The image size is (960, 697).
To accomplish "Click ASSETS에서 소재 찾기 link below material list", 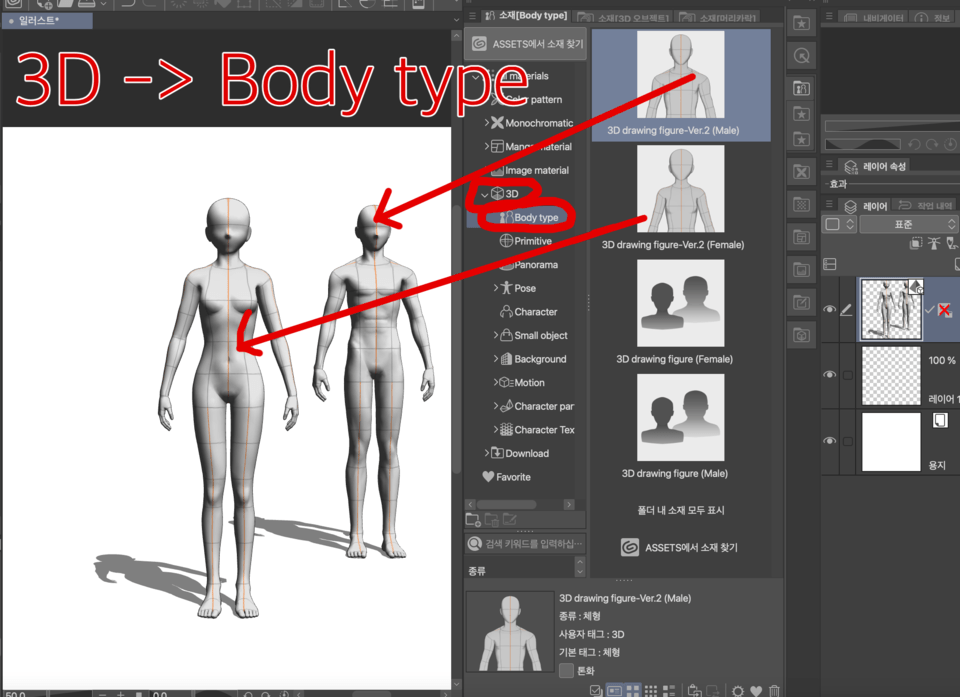I will pyautogui.click(x=679, y=548).
